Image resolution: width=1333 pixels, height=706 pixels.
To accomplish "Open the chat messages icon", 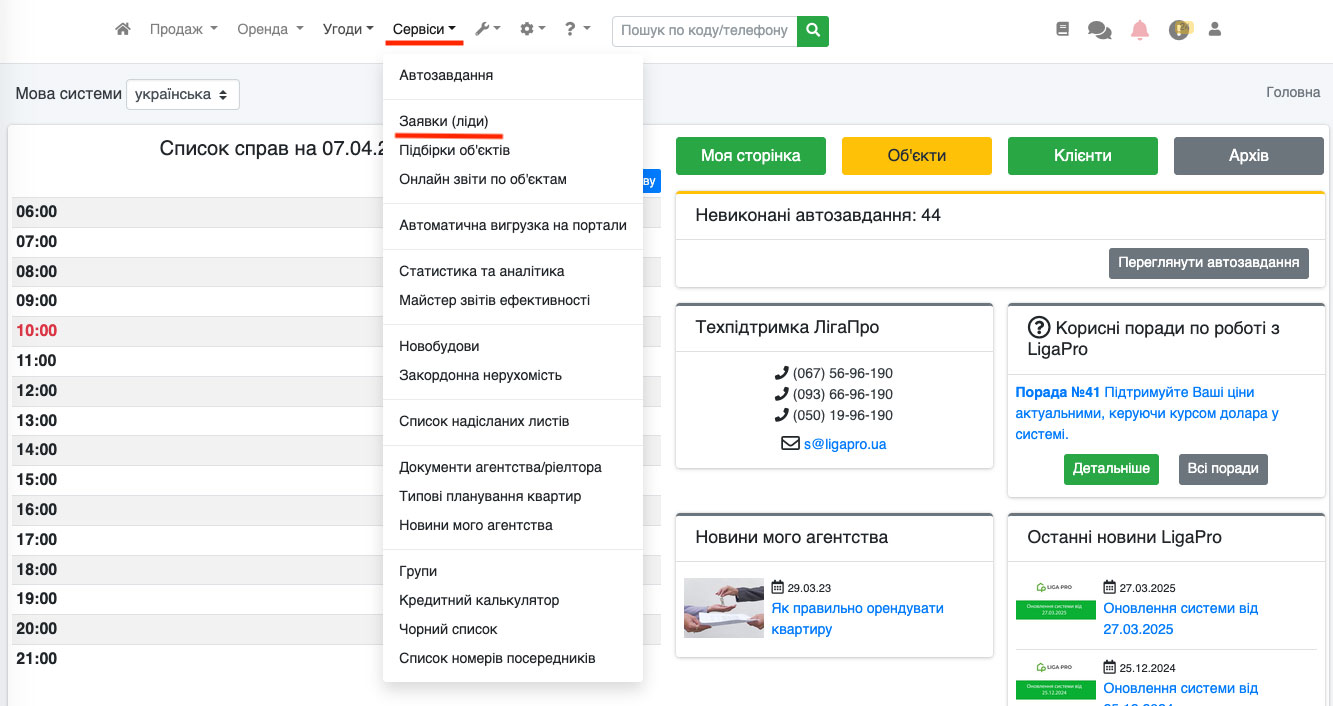I will [x=1099, y=31].
